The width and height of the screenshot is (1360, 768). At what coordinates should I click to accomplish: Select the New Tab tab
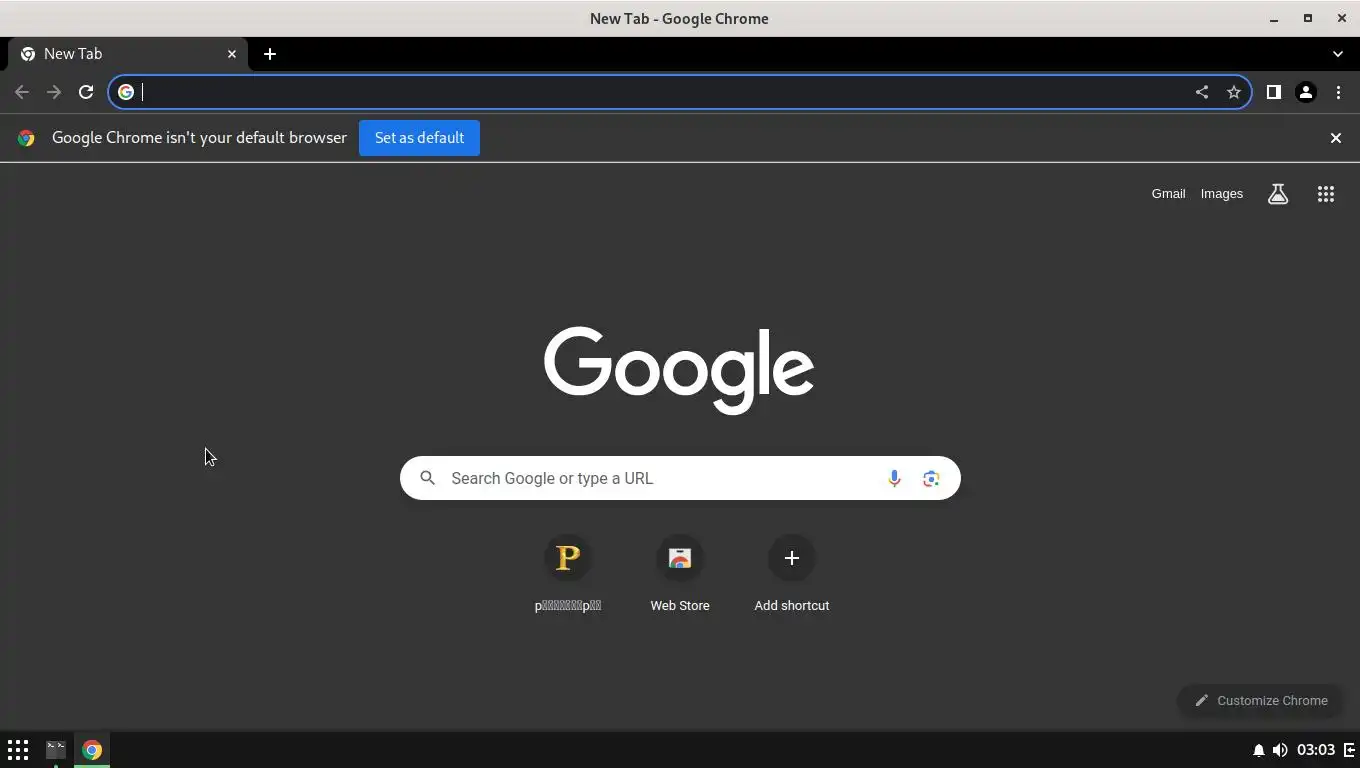pos(128,54)
